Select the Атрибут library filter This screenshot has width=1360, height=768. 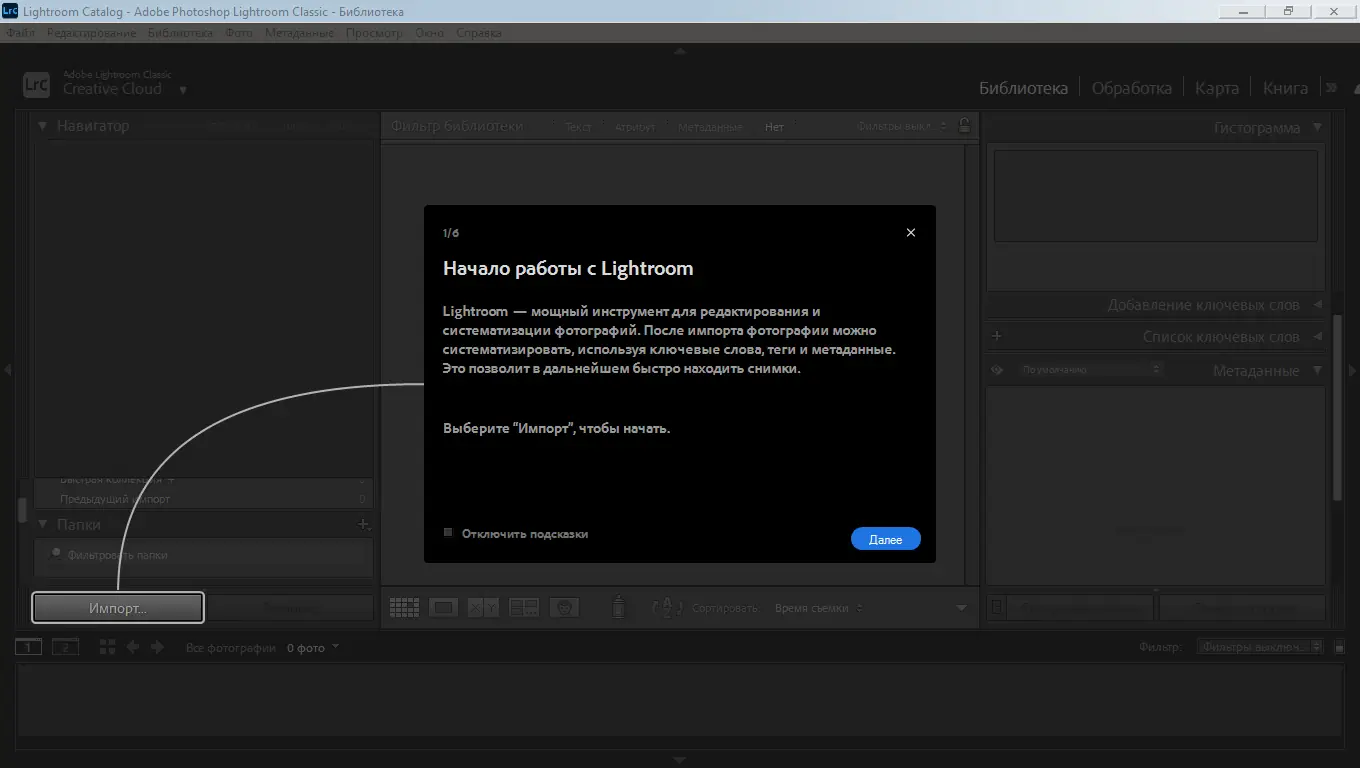click(635, 127)
